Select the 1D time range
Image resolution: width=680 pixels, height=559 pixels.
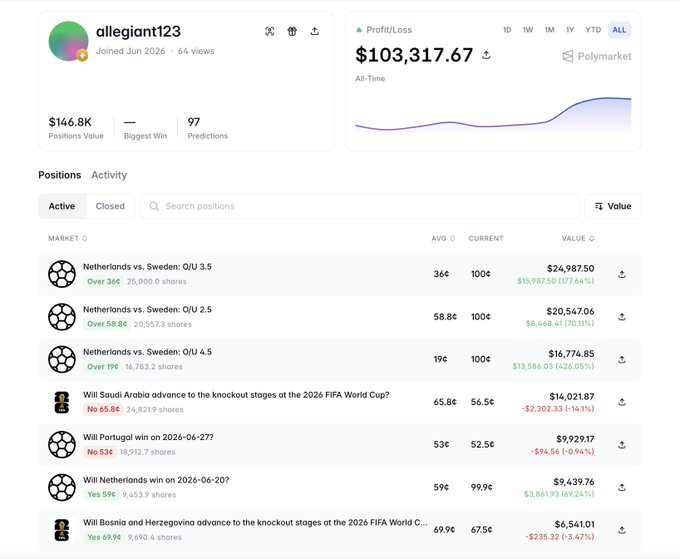[x=507, y=30]
